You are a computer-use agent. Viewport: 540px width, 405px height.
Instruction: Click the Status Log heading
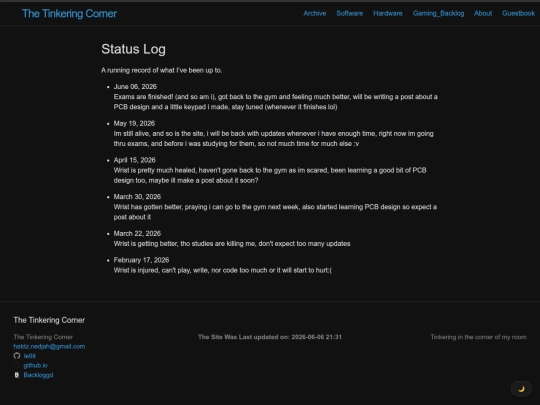[133, 49]
